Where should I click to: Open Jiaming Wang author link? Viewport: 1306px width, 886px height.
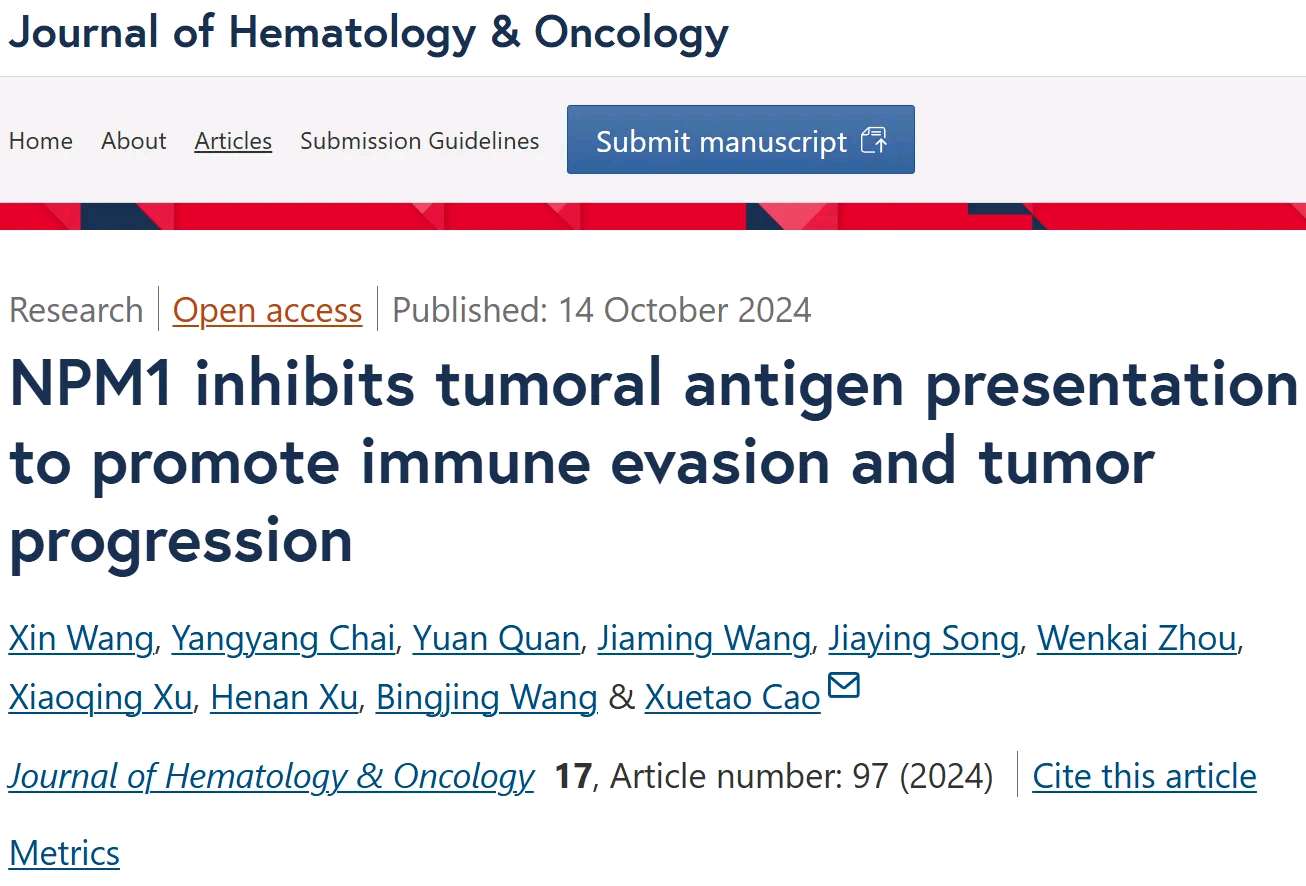(x=704, y=638)
